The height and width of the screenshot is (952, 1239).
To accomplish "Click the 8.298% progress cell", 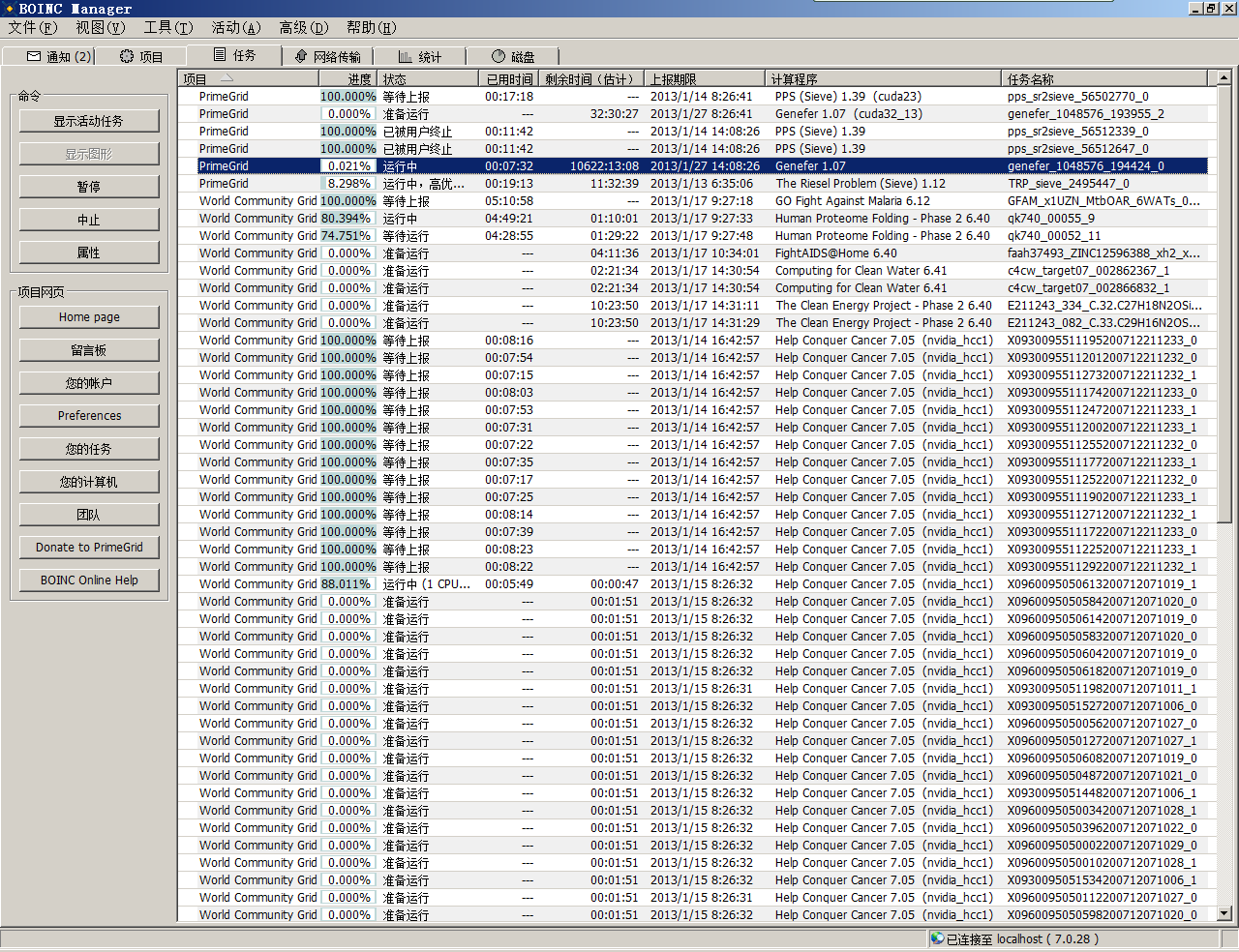I will click(348, 184).
